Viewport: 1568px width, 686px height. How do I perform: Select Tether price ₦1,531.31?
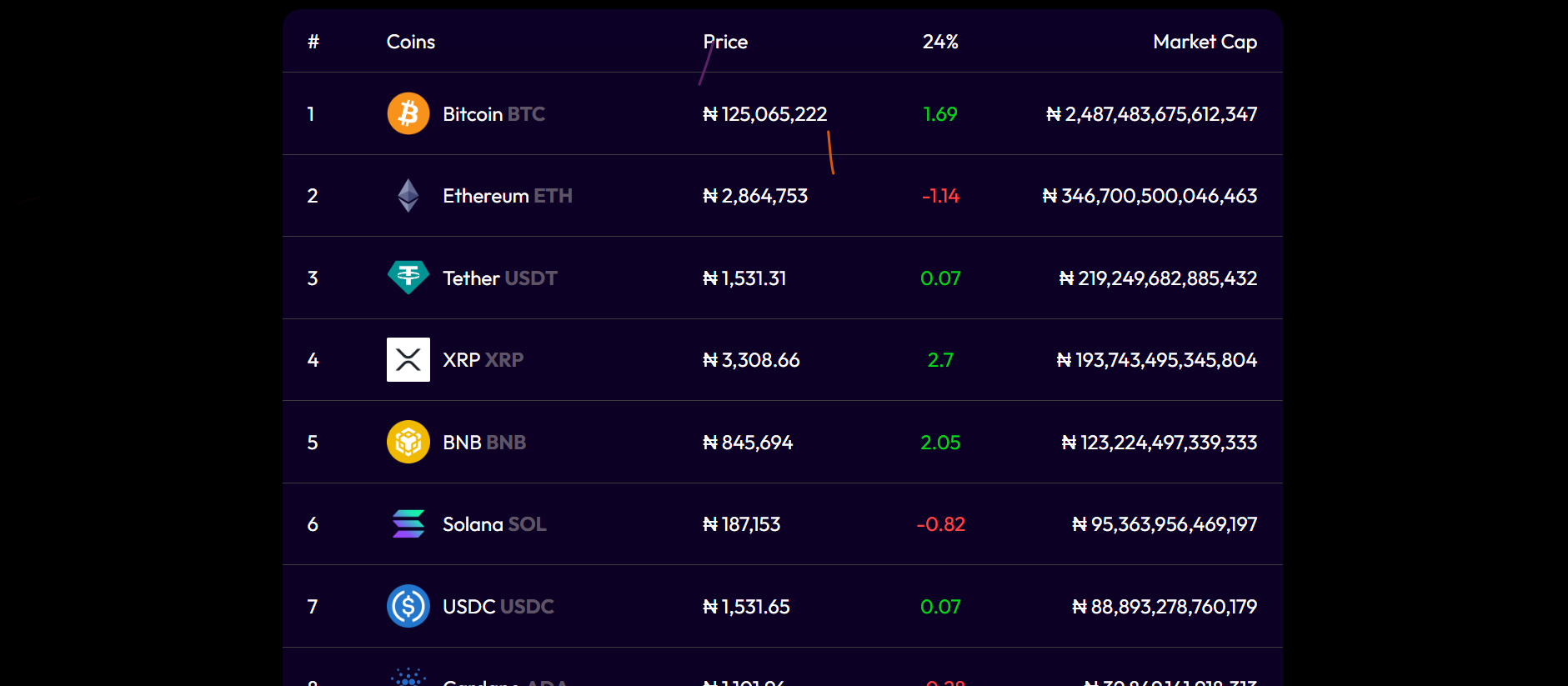pos(744,278)
